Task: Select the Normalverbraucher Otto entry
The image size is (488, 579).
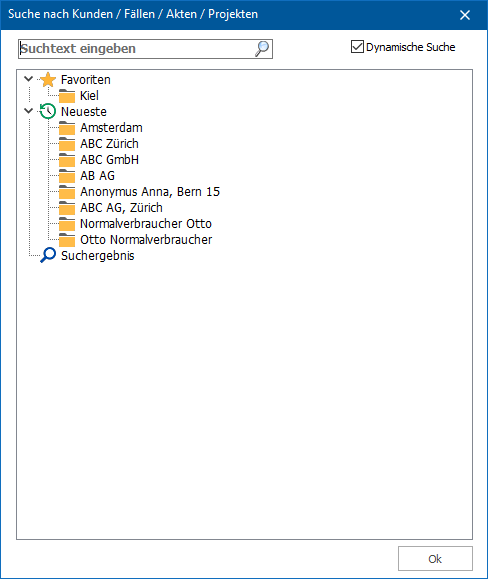Action: (146, 224)
